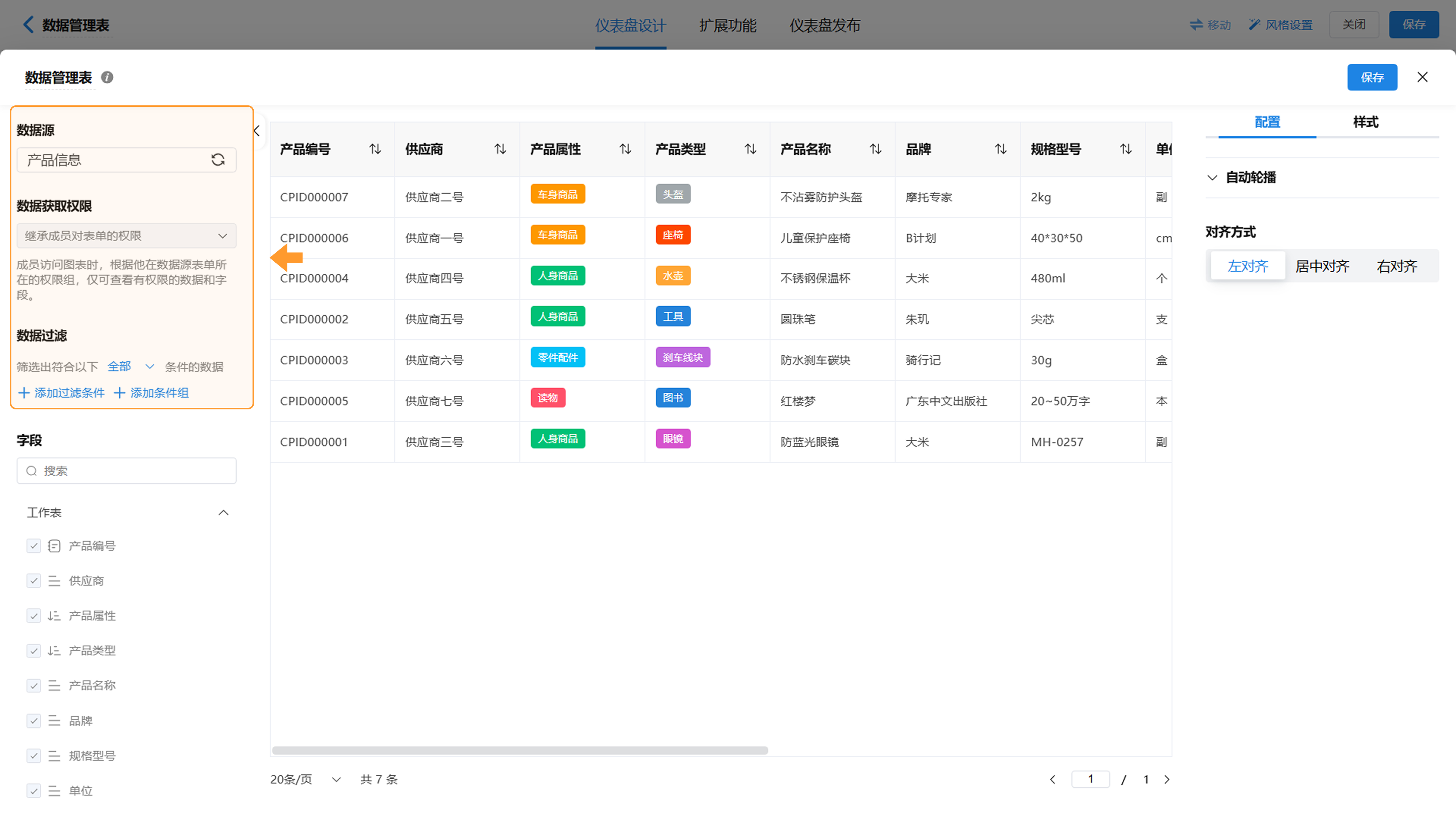Refresh the 产品信息 data source
This screenshot has width=1456, height=818.
(x=218, y=160)
